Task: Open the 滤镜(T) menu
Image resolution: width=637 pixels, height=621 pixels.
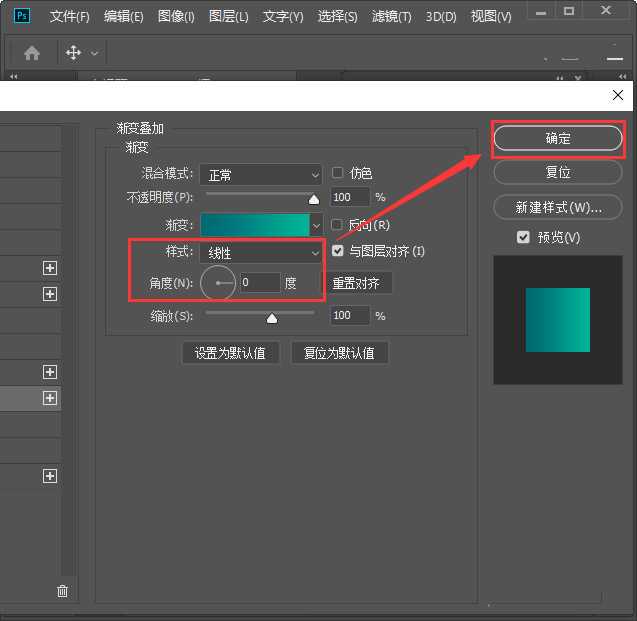Action: coord(394,17)
